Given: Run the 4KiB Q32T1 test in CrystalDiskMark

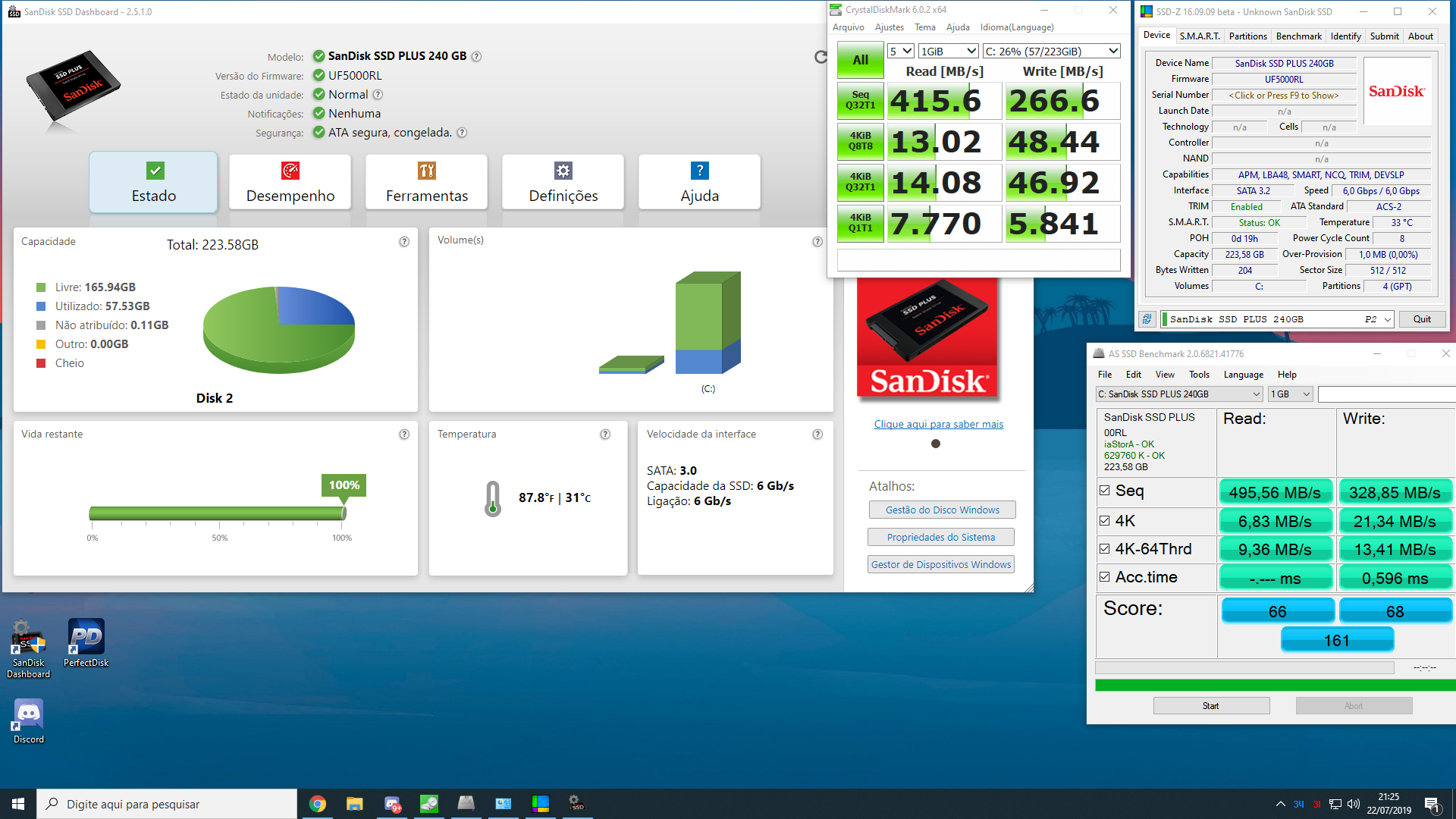Looking at the screenshot, I should click(861, 183).
